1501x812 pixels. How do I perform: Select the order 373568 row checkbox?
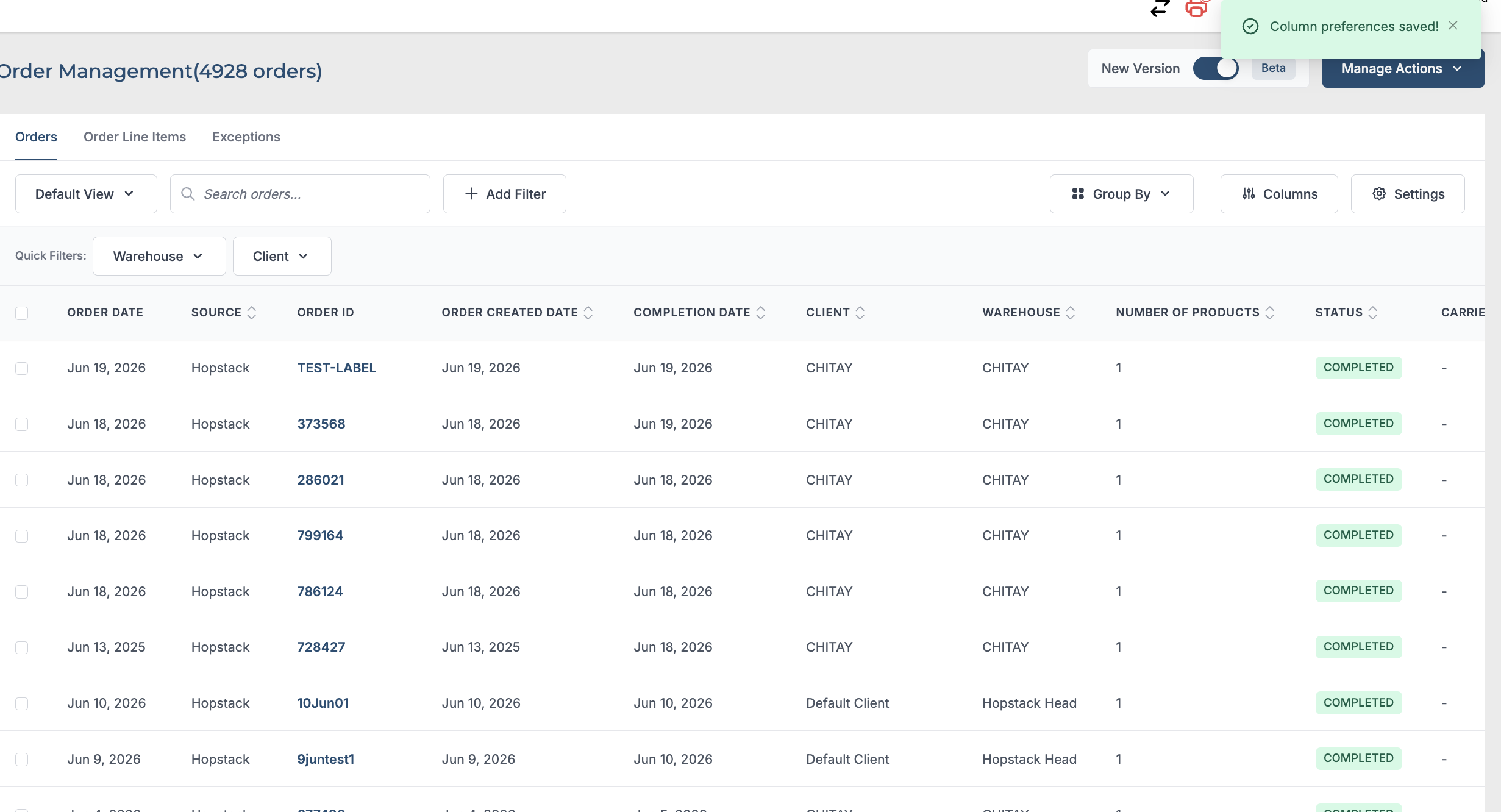[22, 424]
